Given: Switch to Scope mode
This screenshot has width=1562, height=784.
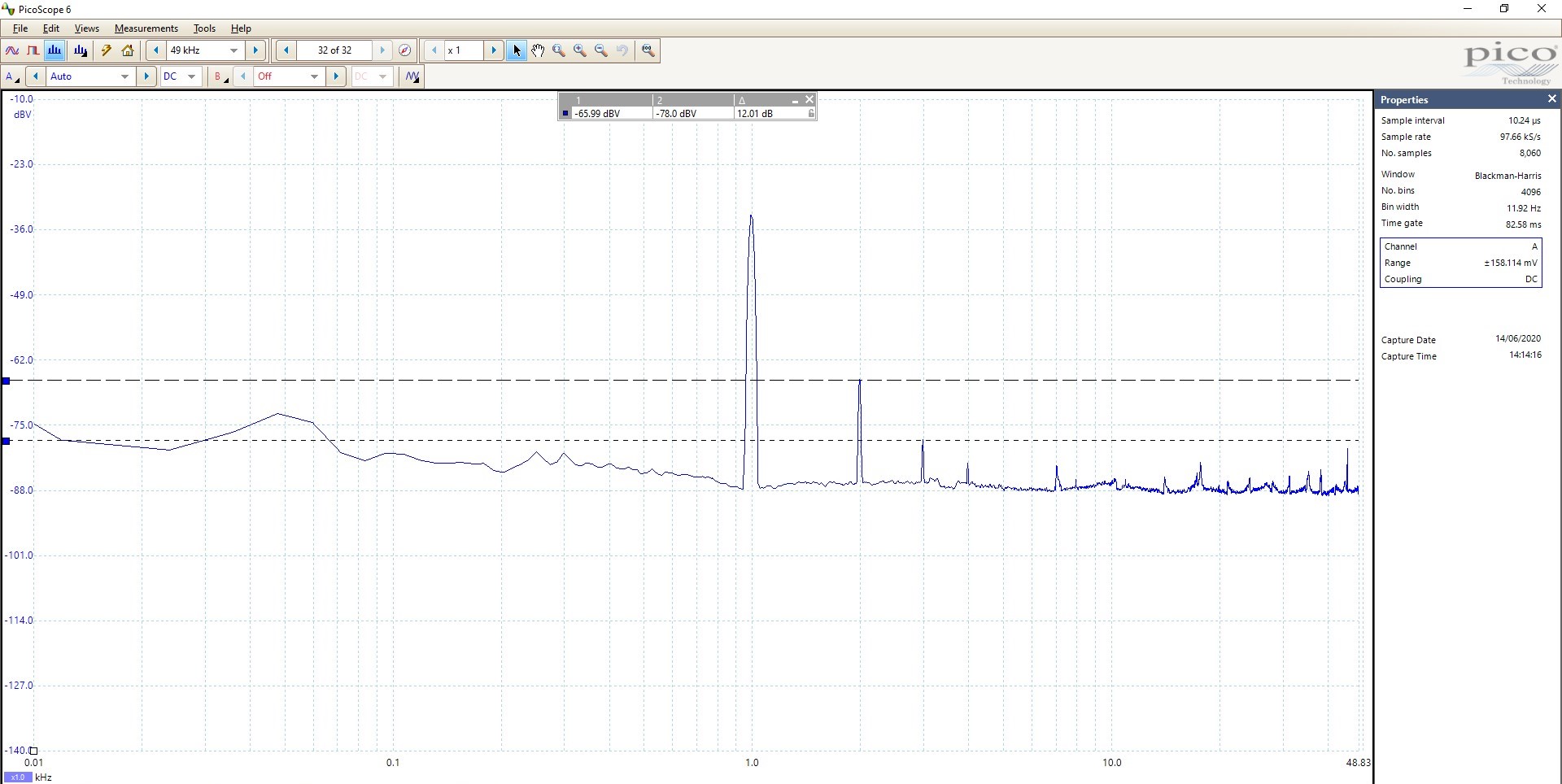Looking at the screenshot, I should pyautogui.click(x=12, y=50).
